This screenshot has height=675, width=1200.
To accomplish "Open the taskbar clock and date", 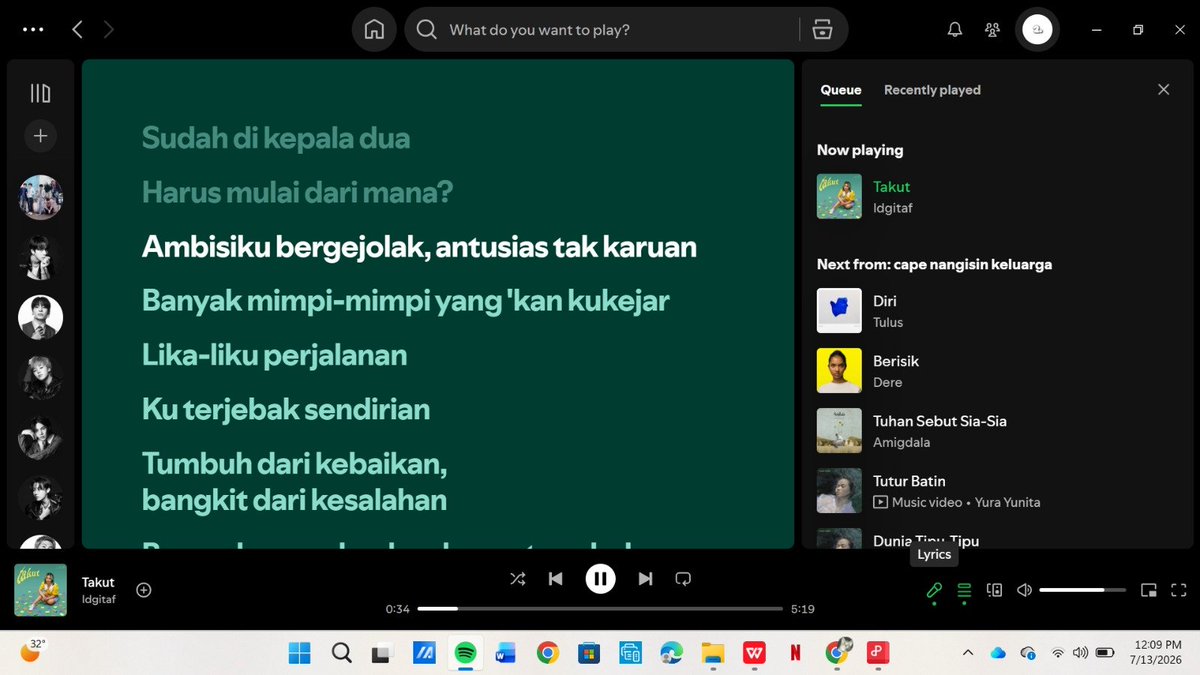I will (1155, 653).
